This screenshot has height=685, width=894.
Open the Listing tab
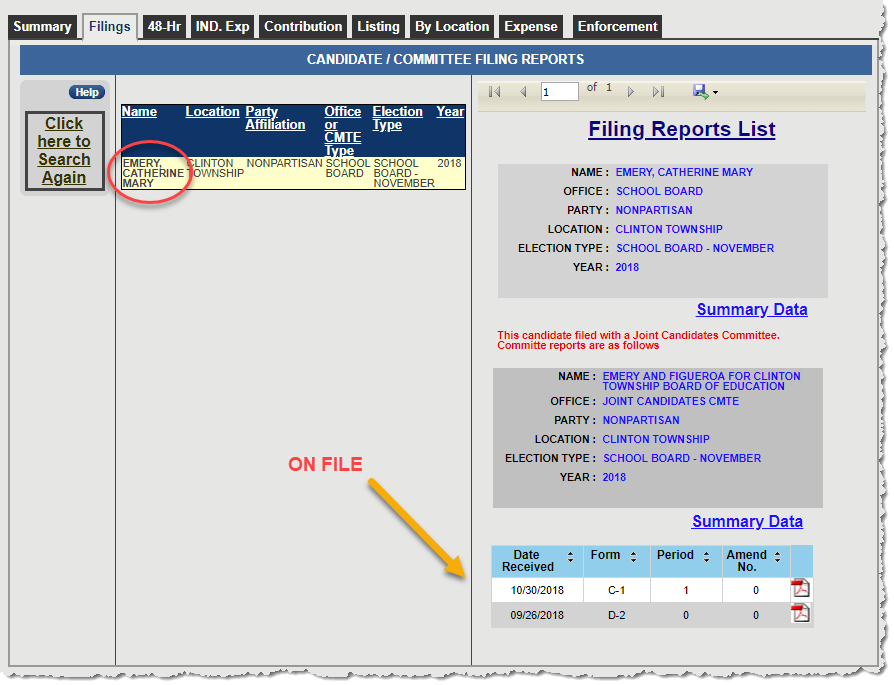(378, 27)
